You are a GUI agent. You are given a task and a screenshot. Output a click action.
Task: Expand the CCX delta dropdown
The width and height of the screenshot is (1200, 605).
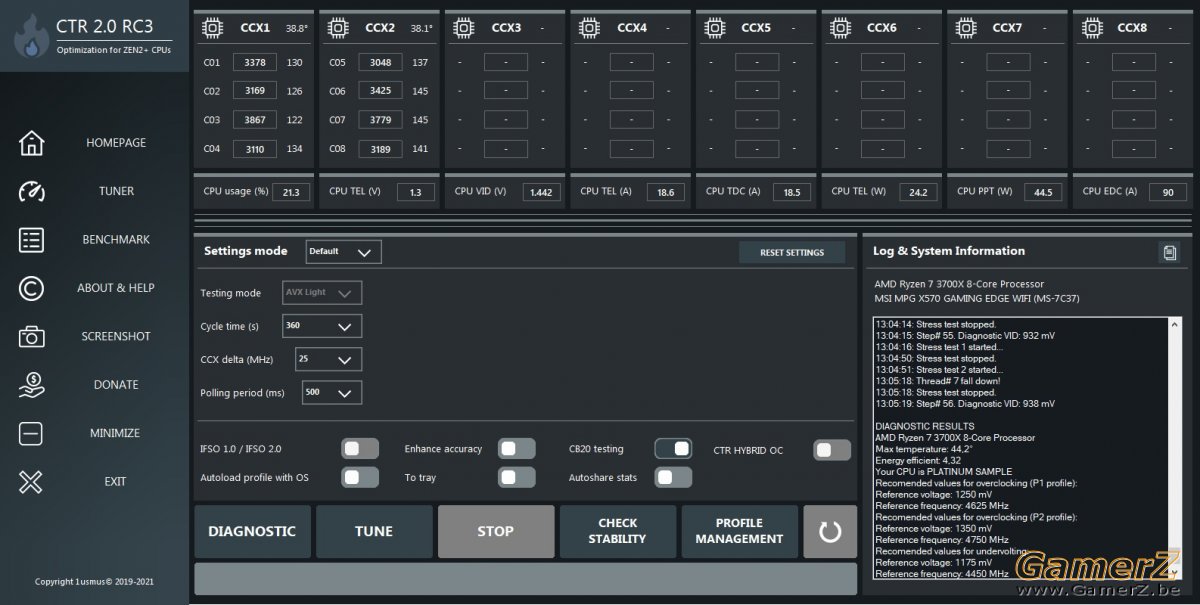(x=328, y=359)
